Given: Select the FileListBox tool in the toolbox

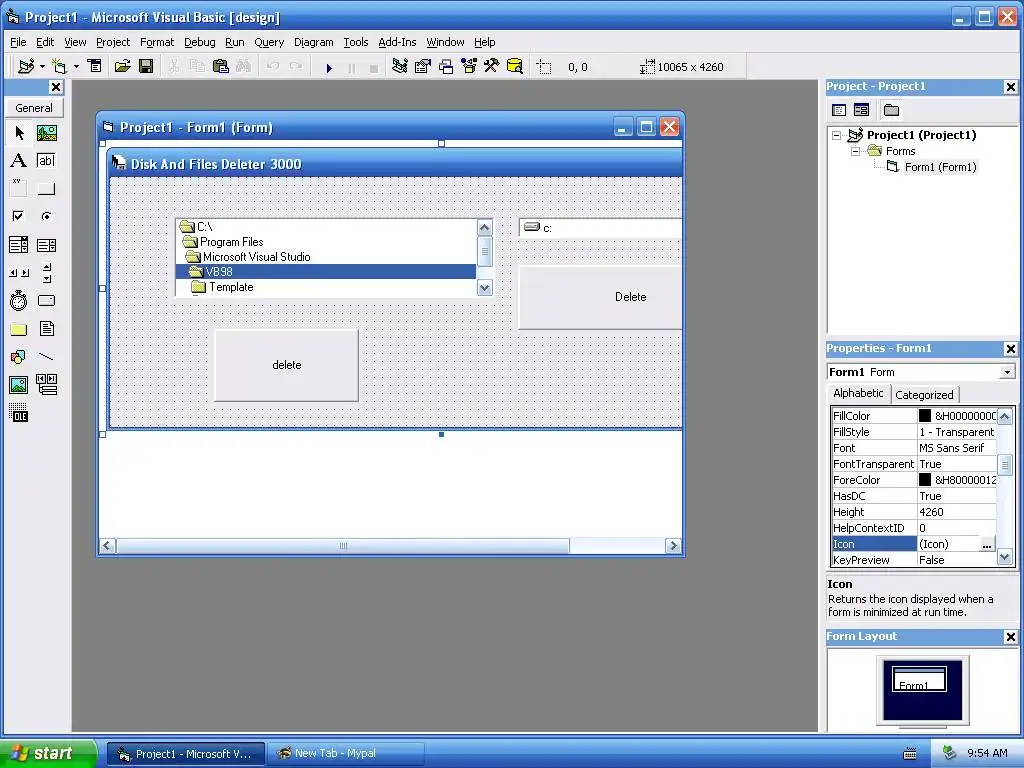Looking at the screenshot, I should tap(46, 329).
